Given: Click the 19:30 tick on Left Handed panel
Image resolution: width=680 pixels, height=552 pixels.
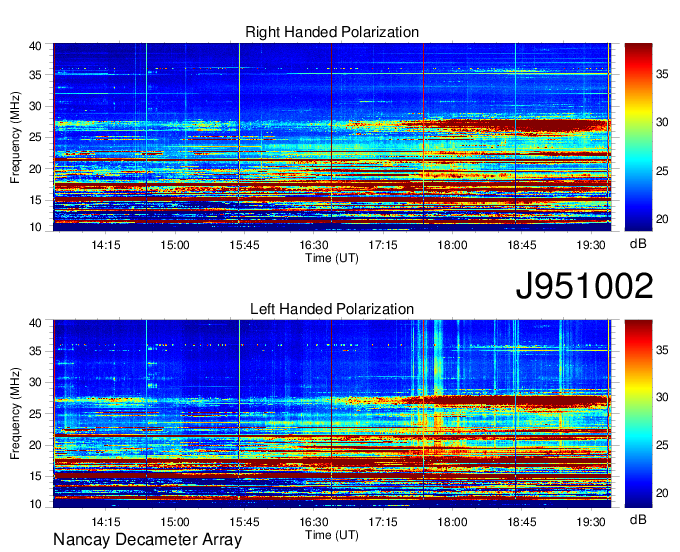Looking at the screenshot, I should pos(591,522).
